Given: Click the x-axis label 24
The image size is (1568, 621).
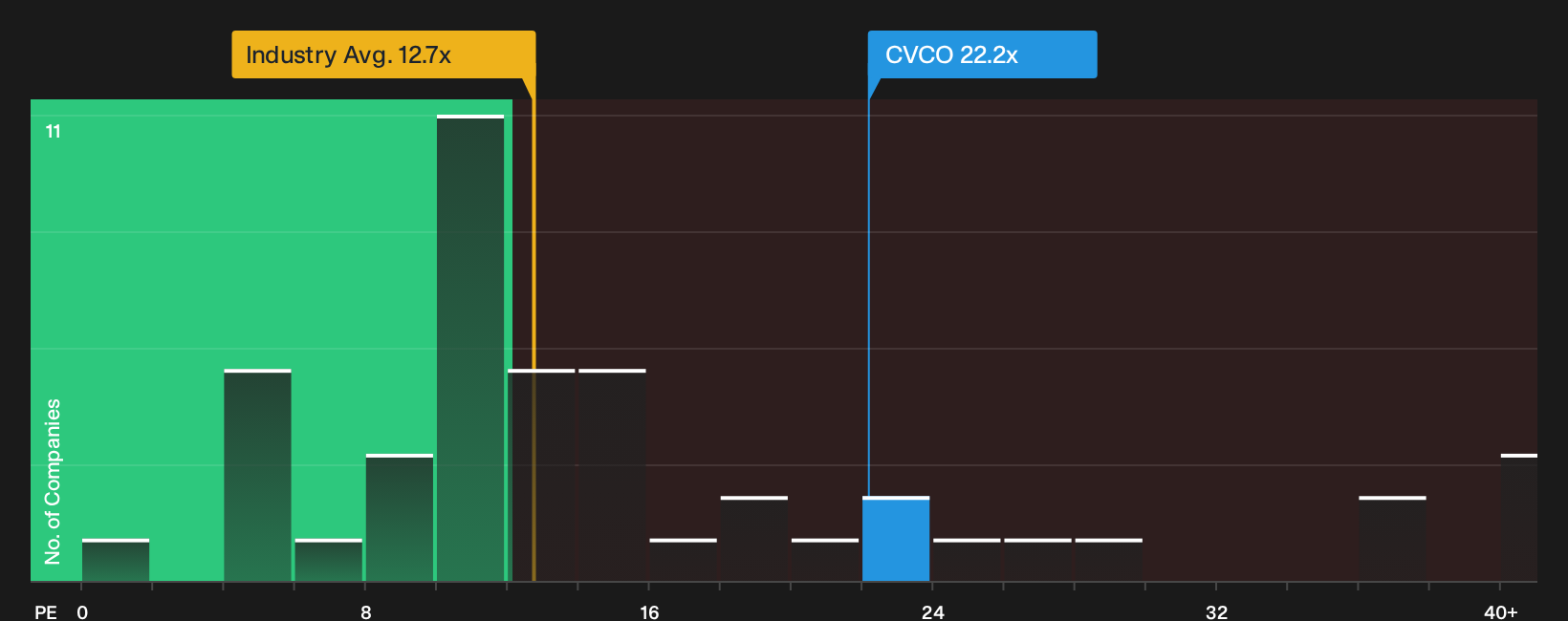Looking at the screenshot, I should pos(933,611).
